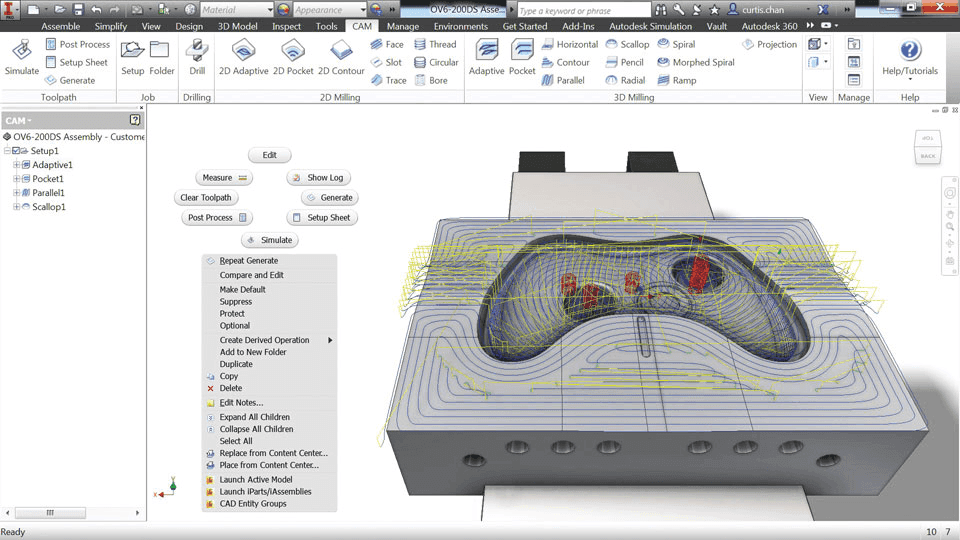Choose the Trace milling operation
Viewport: 960px width, 540px height.
388,80
